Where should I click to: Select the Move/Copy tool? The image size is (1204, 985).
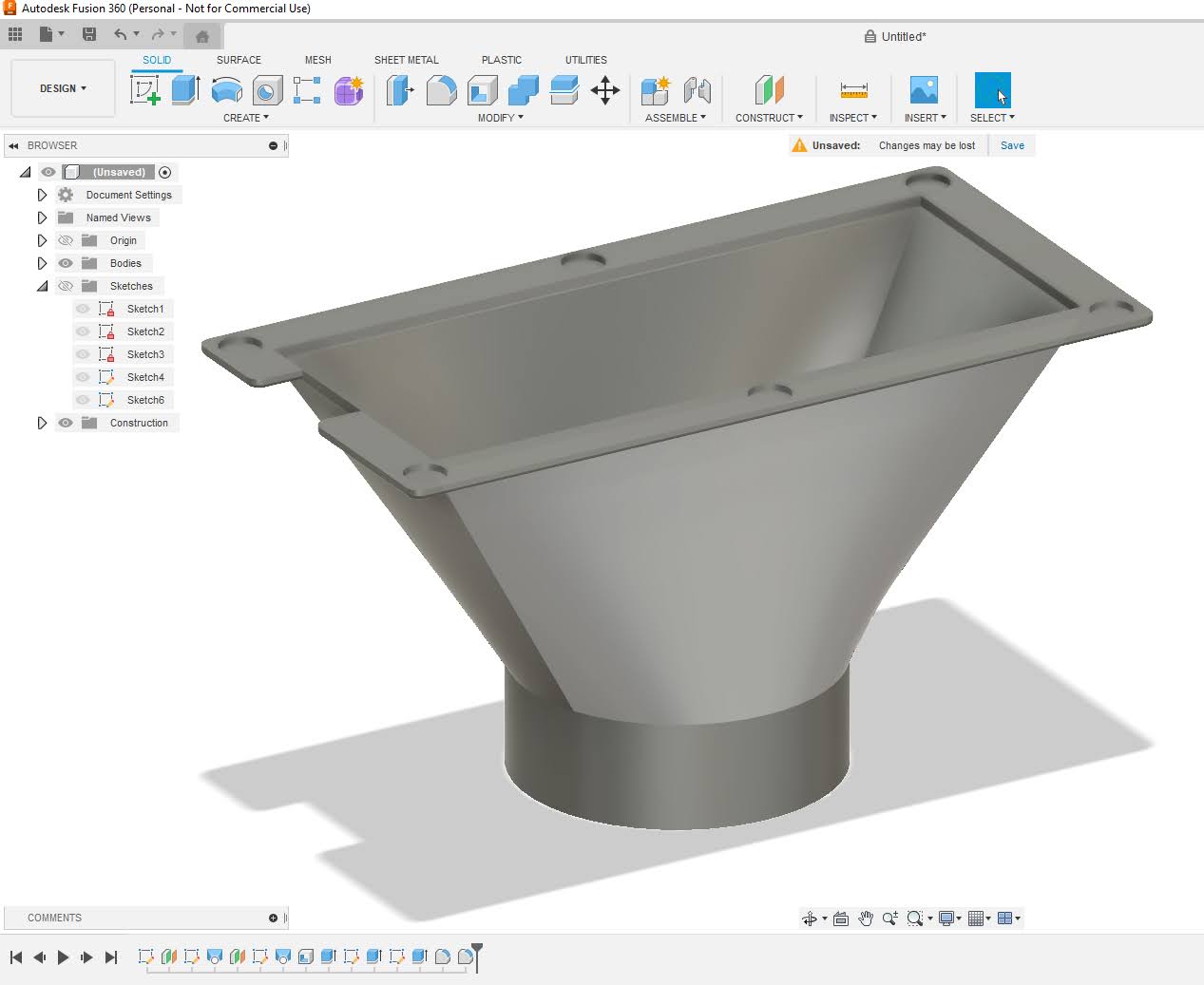[605, 90]
